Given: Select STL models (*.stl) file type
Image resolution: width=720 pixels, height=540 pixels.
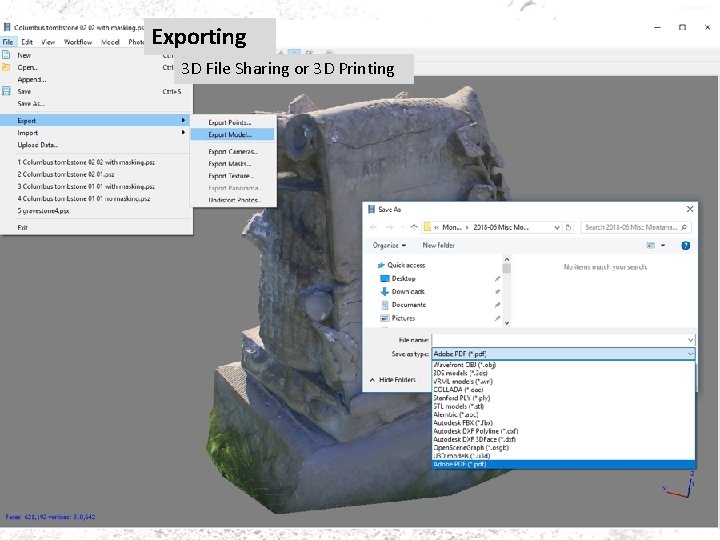Looking at the screenshot, I should point(563,406).
